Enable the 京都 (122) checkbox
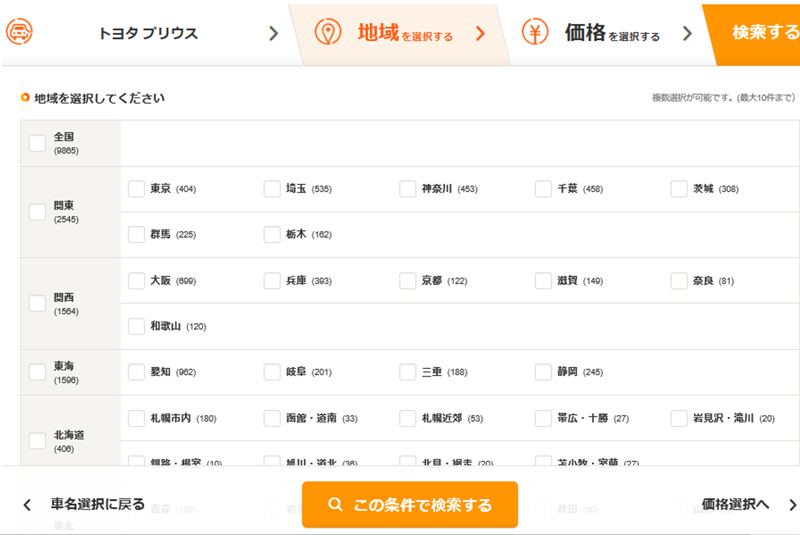The width and height of the screenshot is (800, 535). pyautogui.click(x=408, y=281)
